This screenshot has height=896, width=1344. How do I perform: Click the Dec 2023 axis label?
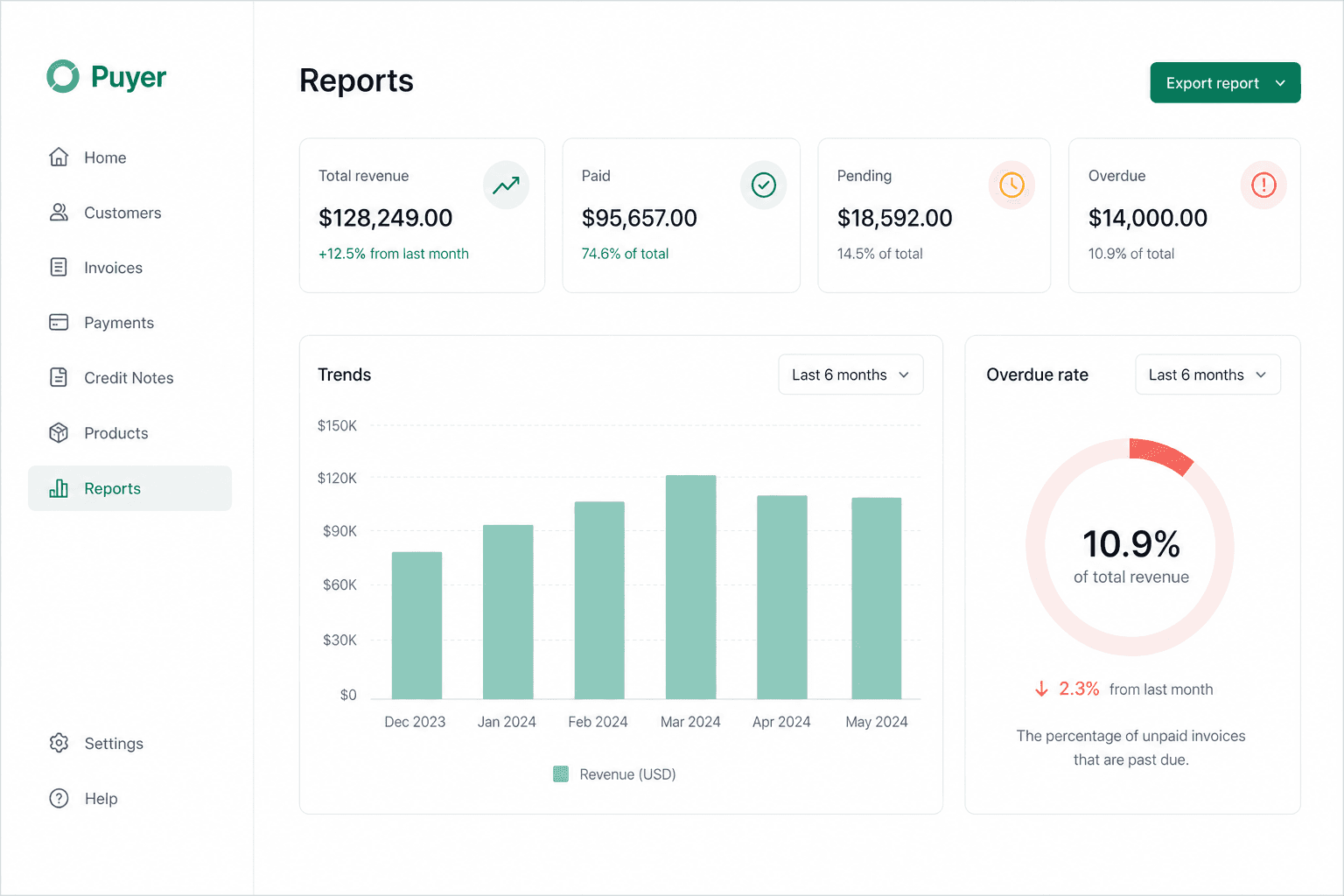point(415,722)
